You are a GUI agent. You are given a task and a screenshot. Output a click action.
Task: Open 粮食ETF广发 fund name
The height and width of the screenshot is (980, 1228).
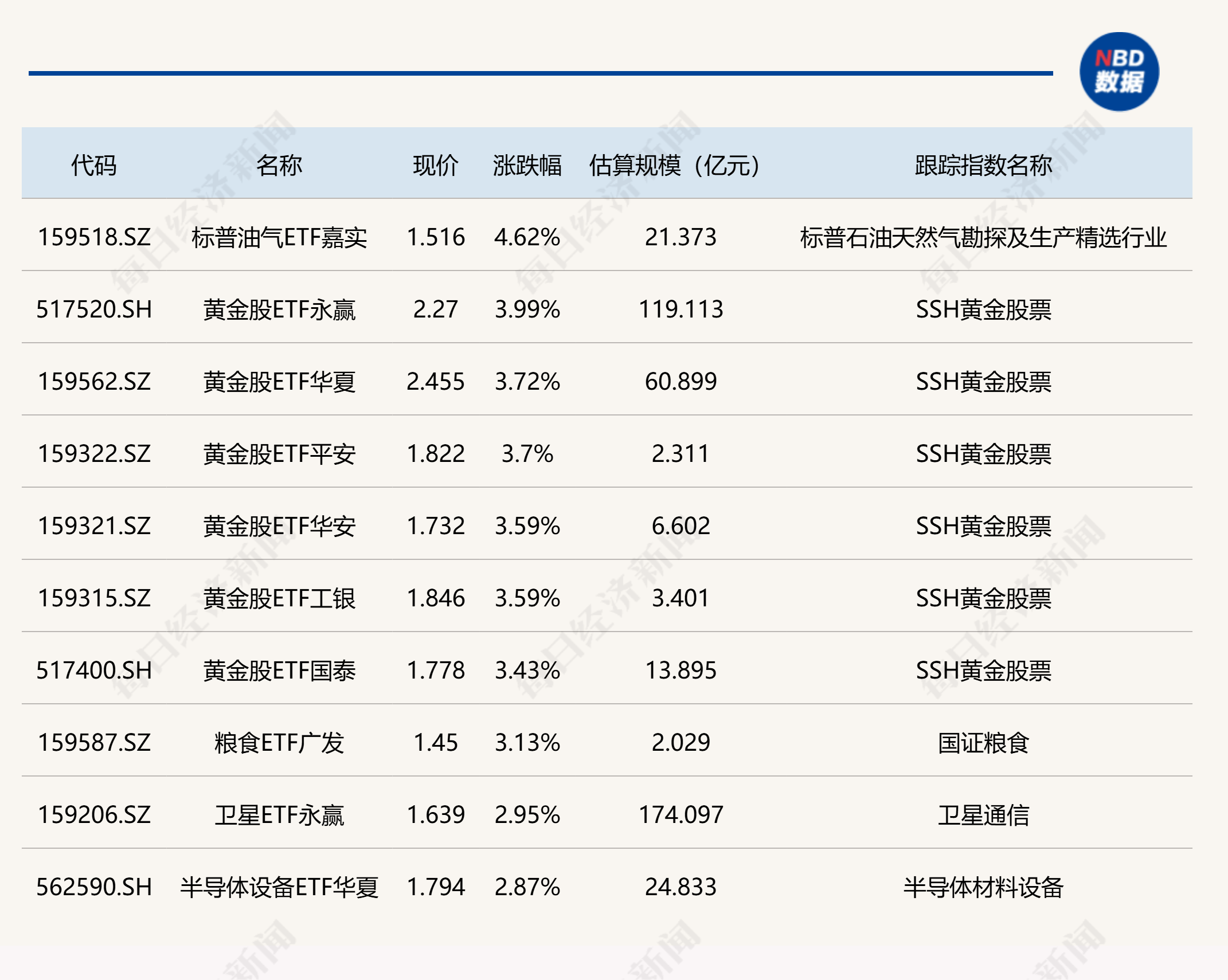(x=279, y=743)
